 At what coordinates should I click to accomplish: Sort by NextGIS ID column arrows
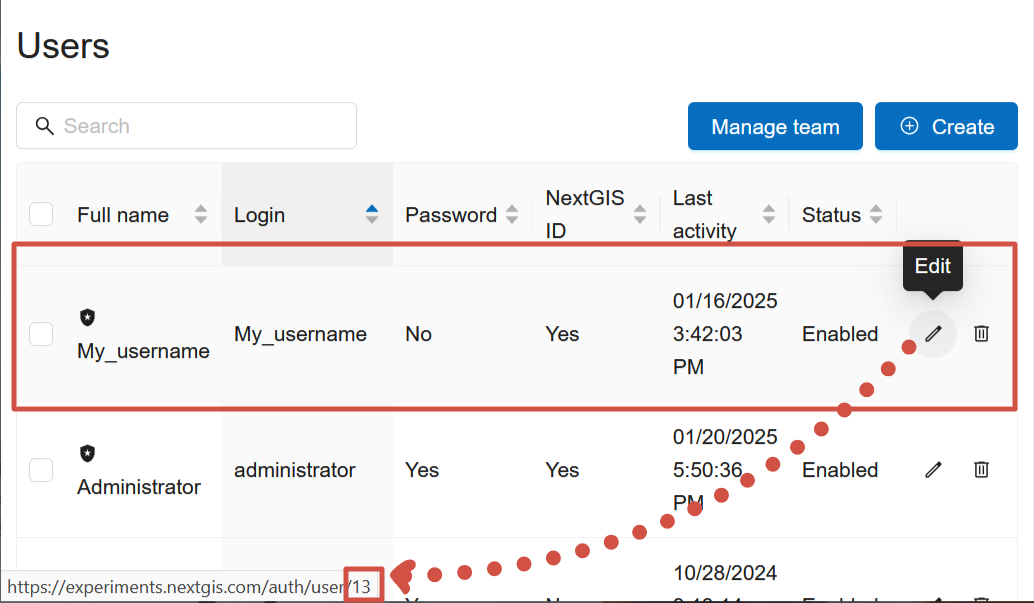640,214
